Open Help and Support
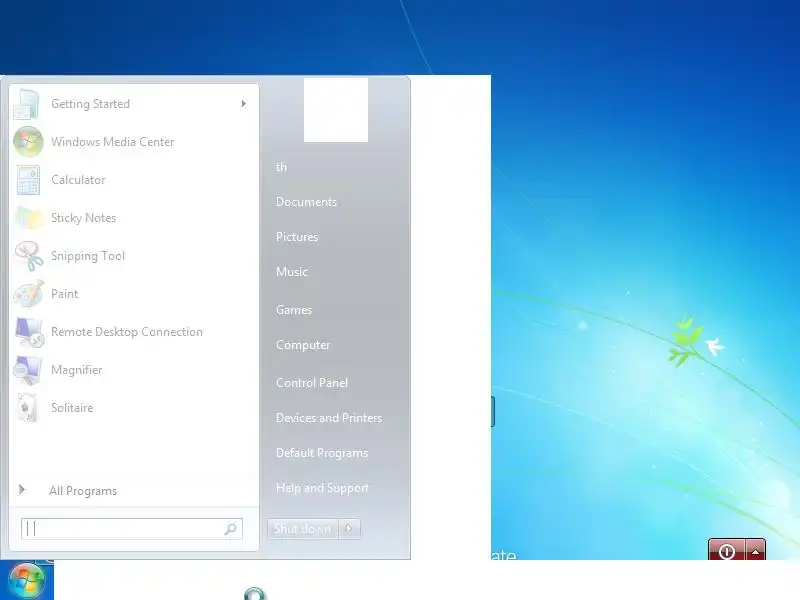 322,488
